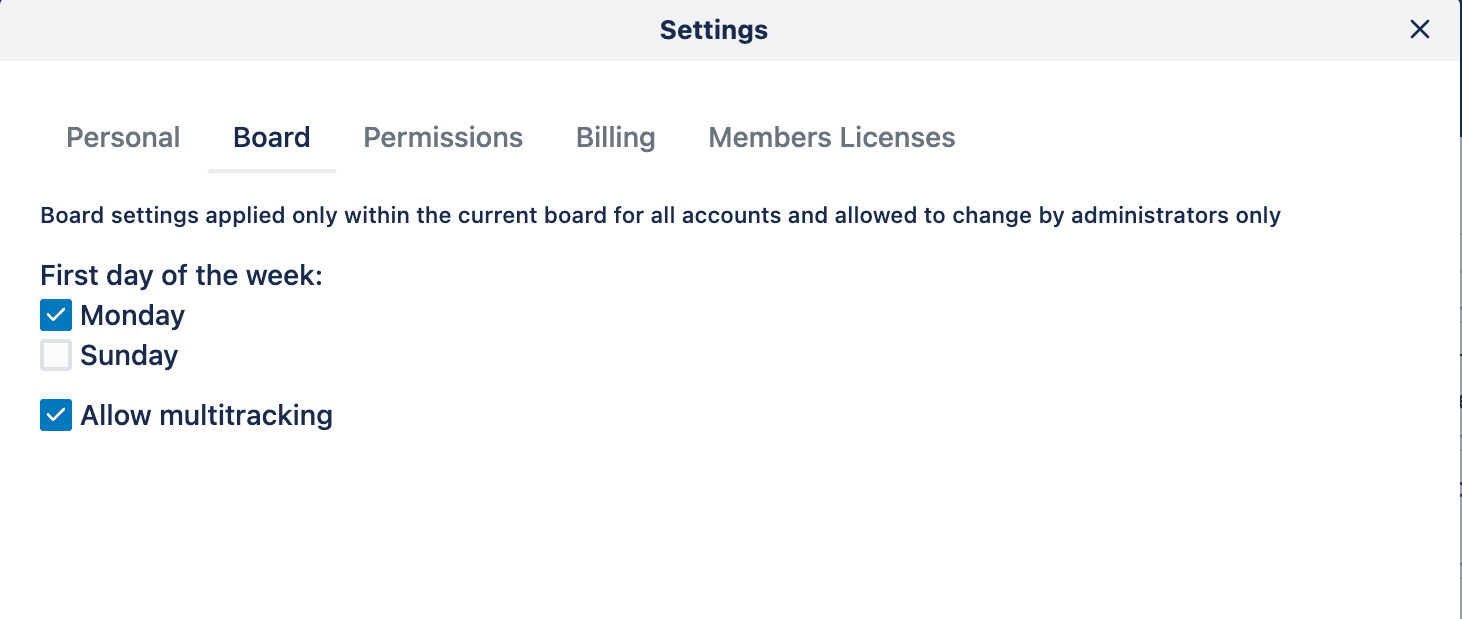Click the Monday label text
1462x619 pixels.
[132, 314]
